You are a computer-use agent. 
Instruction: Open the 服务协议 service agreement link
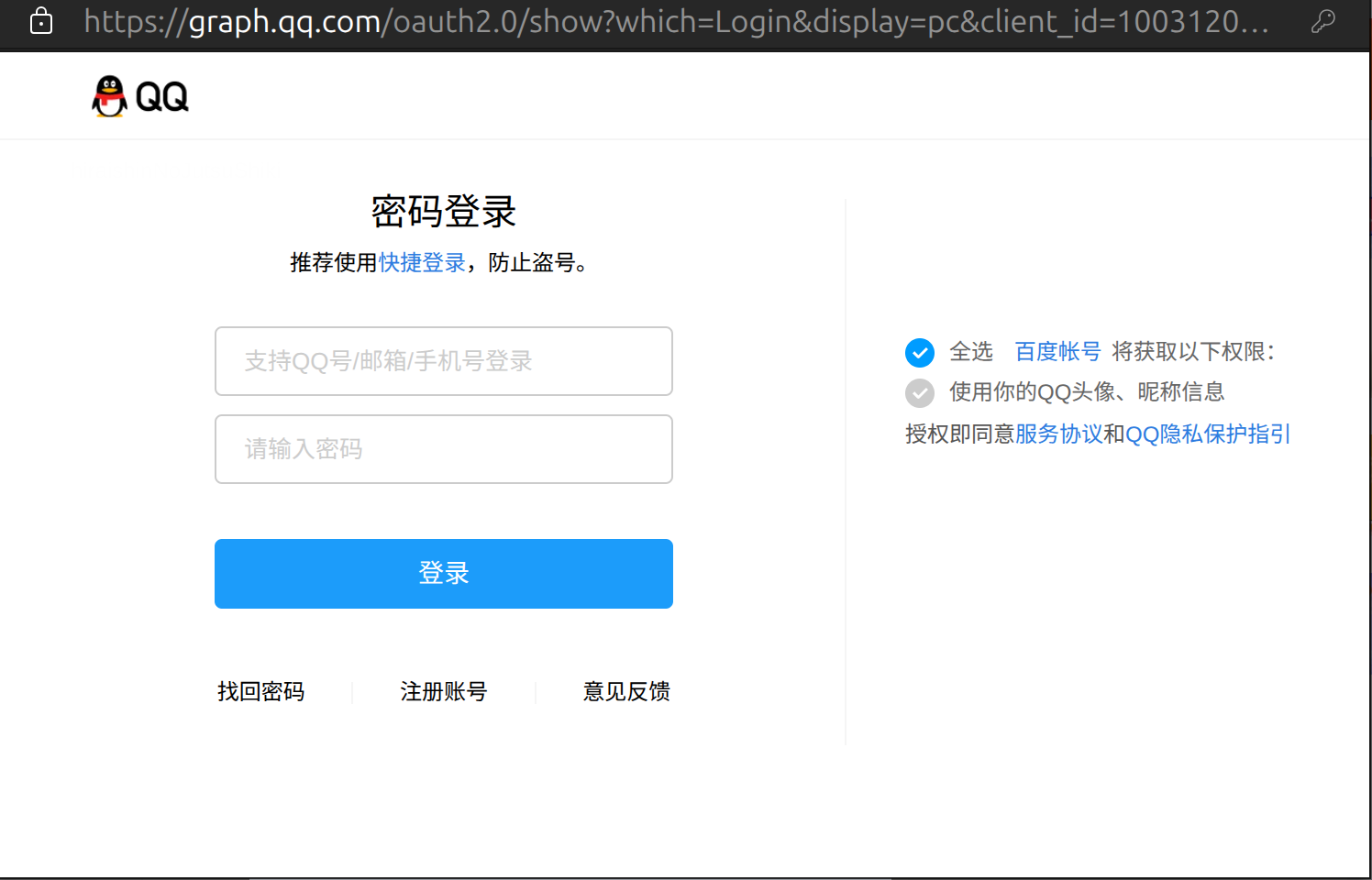(x=1058, y=434)
